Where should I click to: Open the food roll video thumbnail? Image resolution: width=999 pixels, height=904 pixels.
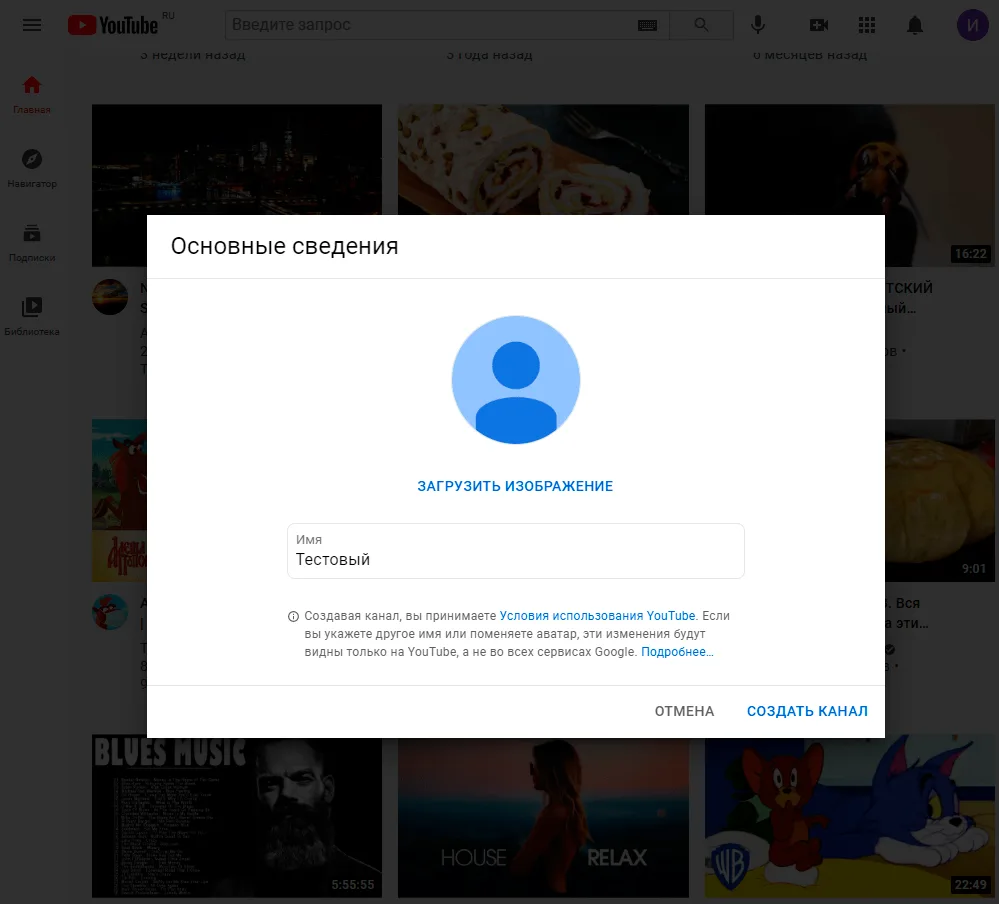543,159
